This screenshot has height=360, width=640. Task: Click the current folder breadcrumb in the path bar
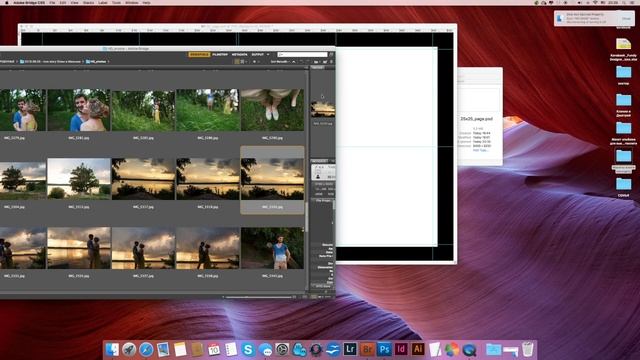click(x=97, y=62)
